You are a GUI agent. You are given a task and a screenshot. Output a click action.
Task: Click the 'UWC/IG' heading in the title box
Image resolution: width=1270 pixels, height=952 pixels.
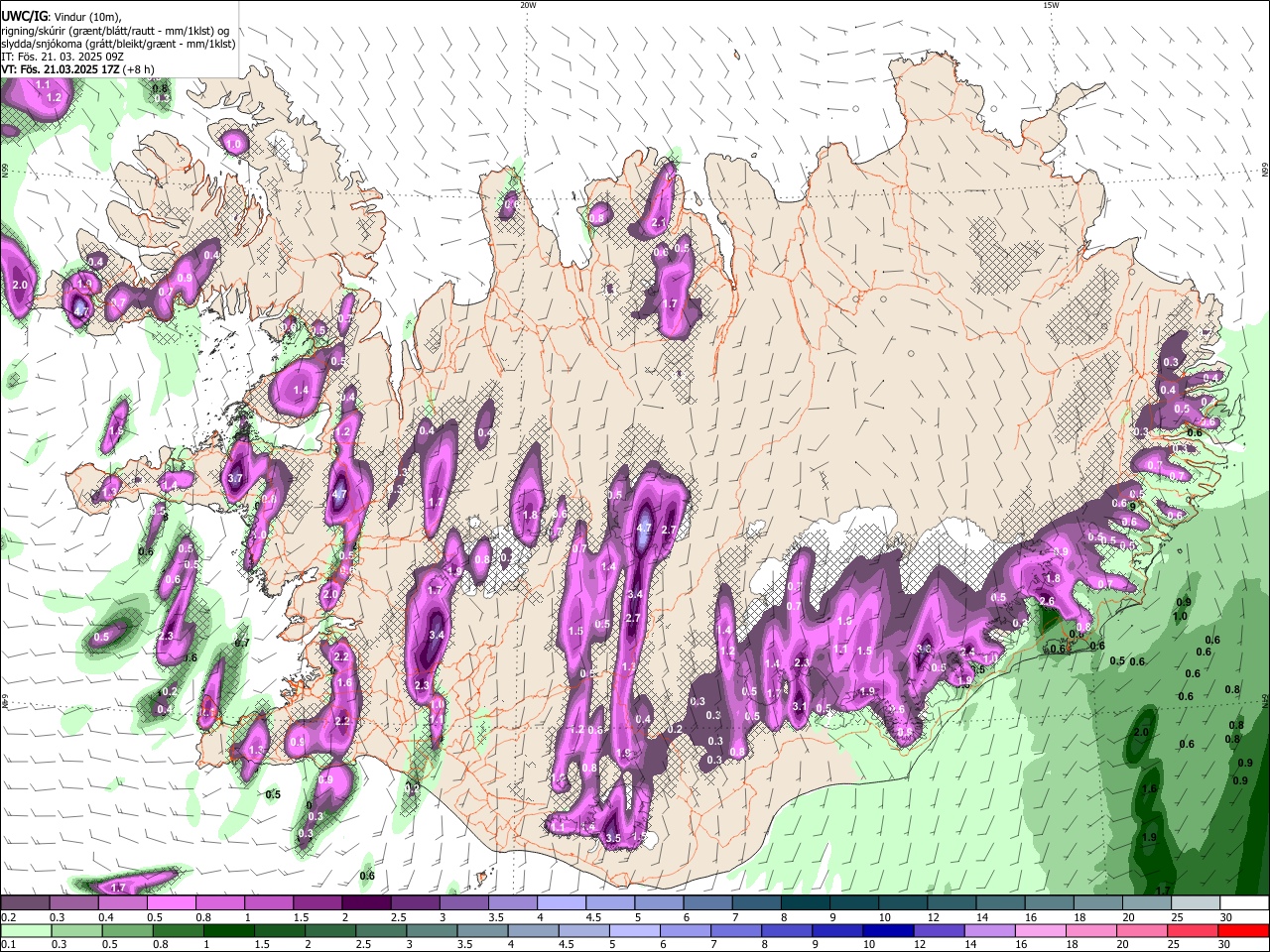(x=23, y=16)
